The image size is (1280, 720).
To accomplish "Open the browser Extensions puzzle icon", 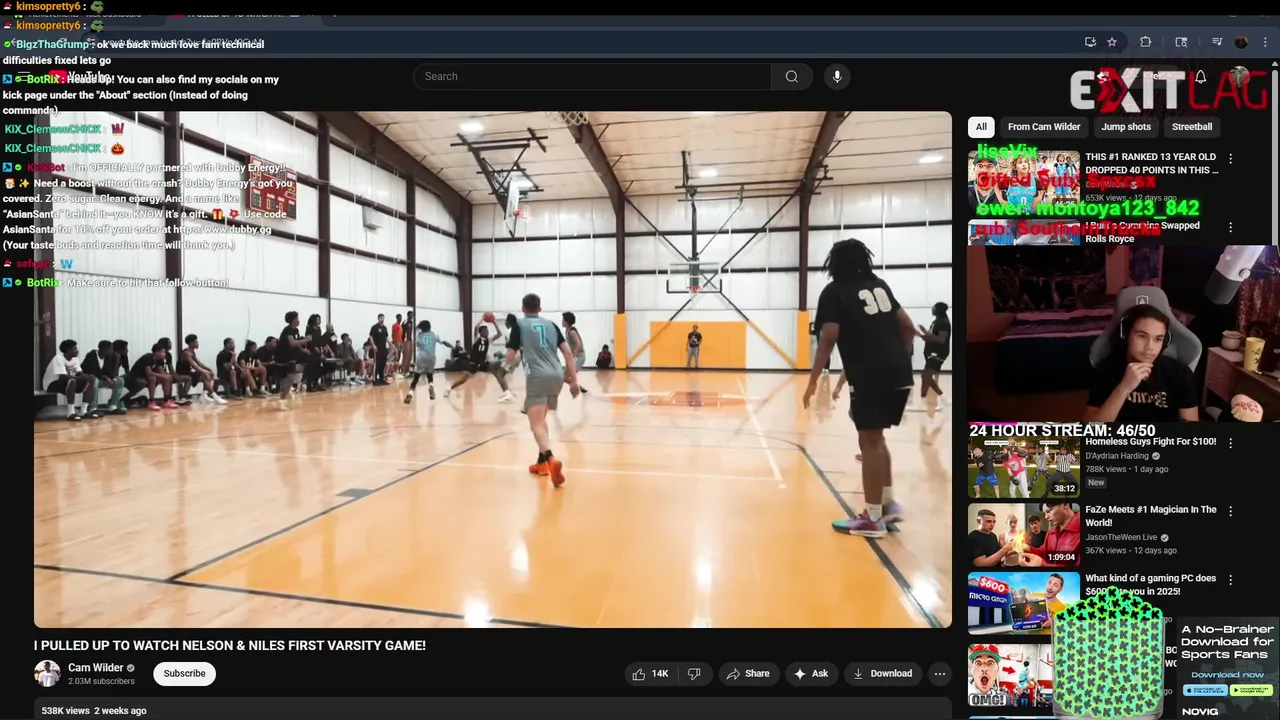I will coord(1146,42).
